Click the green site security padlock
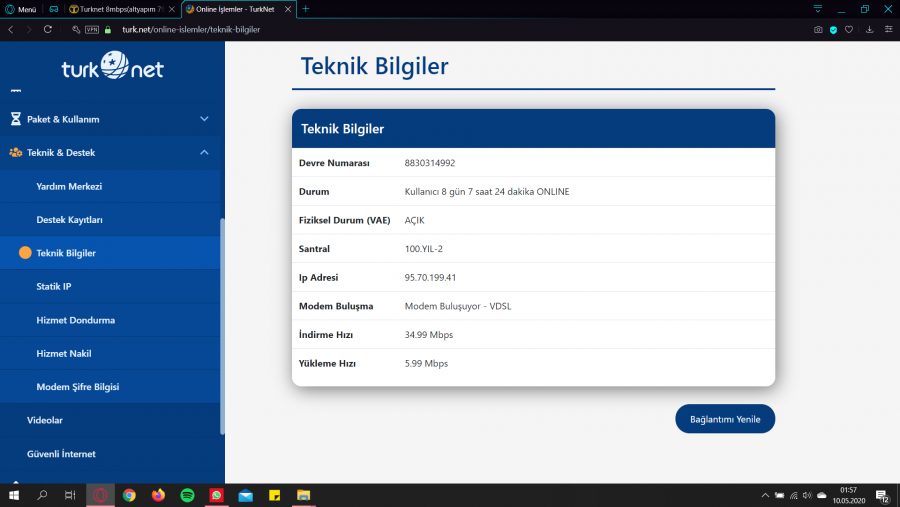The width and height of the screenshot is (900, 507). 107,29
